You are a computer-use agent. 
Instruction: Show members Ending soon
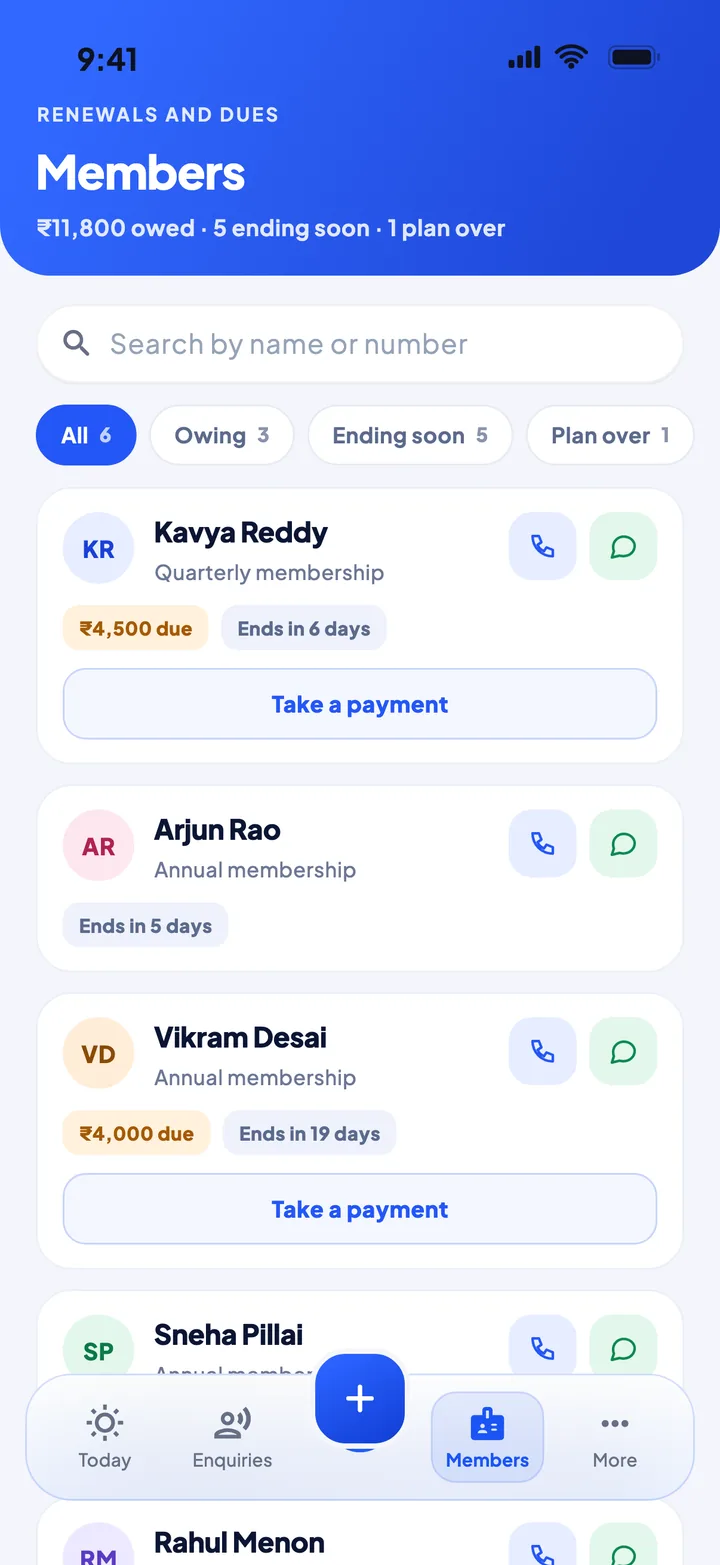click(410, 435)
